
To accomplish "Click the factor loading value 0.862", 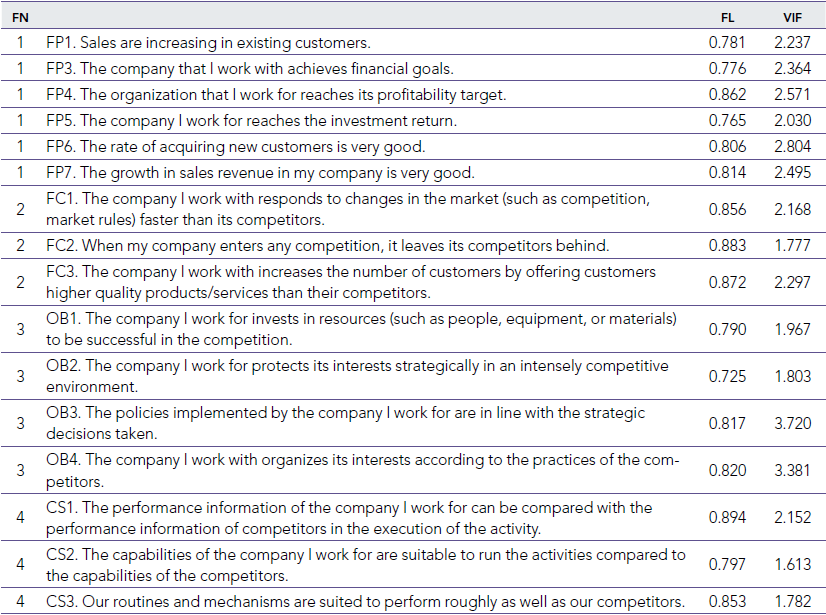I will coord(727,95).
